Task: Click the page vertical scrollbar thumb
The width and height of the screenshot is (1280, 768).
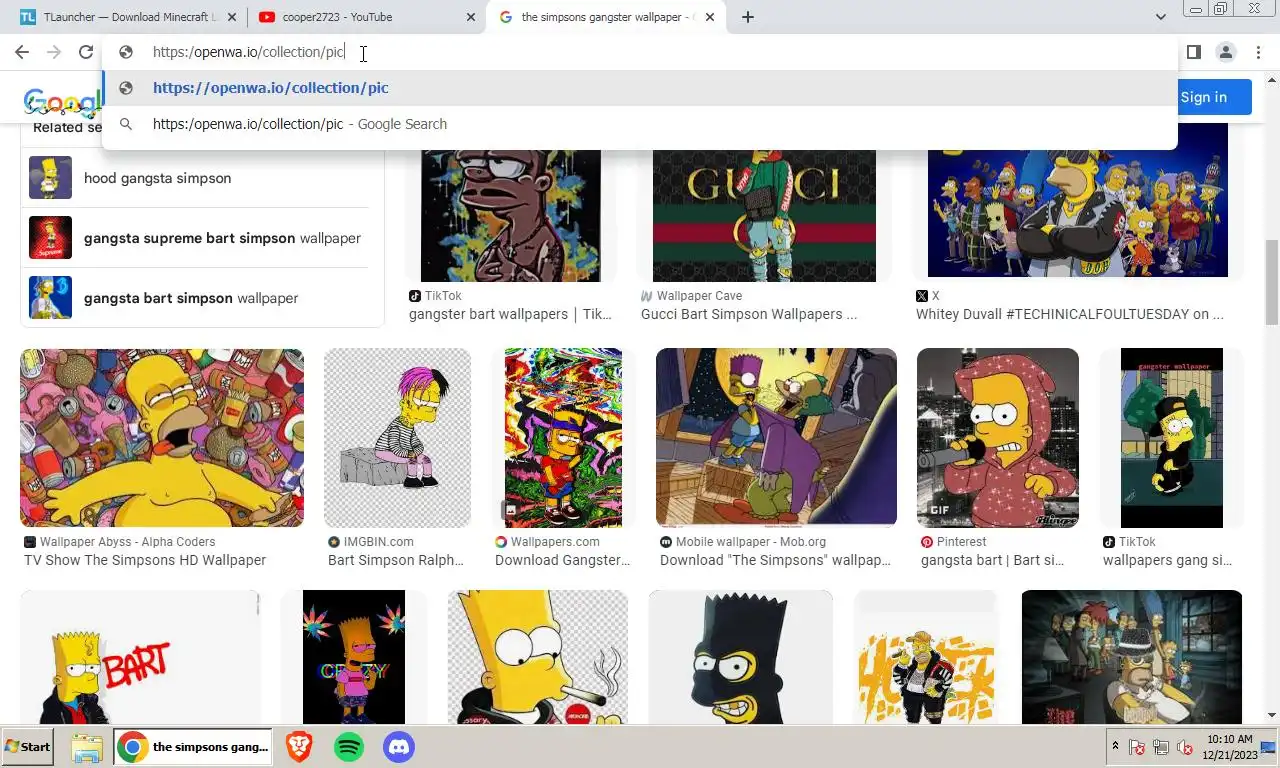Action: coord(1272,282)
